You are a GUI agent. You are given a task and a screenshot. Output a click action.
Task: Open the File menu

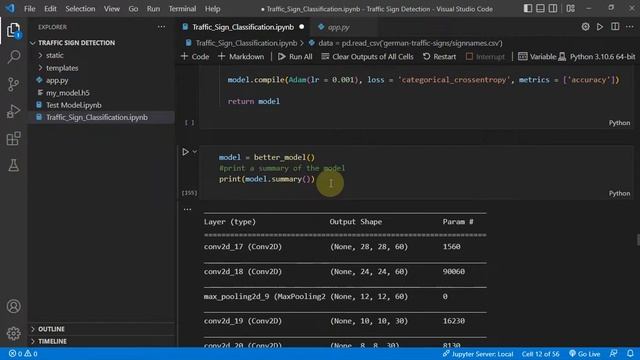coord(29,9)
